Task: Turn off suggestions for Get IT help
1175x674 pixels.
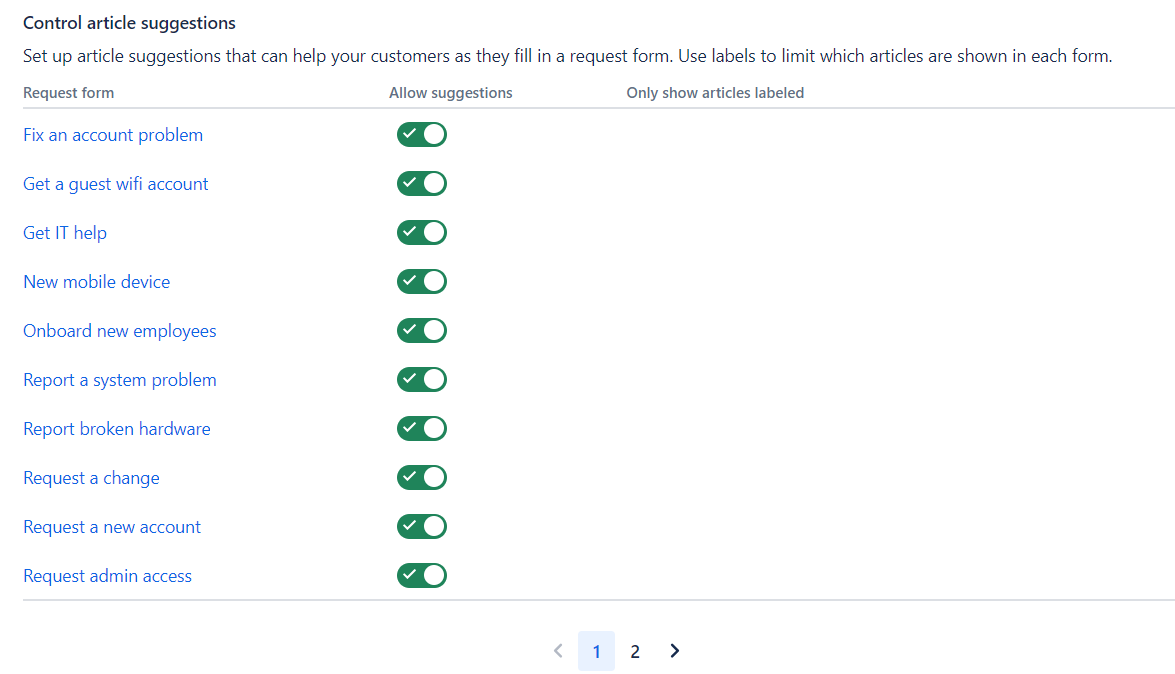Action: coord(421,233)
